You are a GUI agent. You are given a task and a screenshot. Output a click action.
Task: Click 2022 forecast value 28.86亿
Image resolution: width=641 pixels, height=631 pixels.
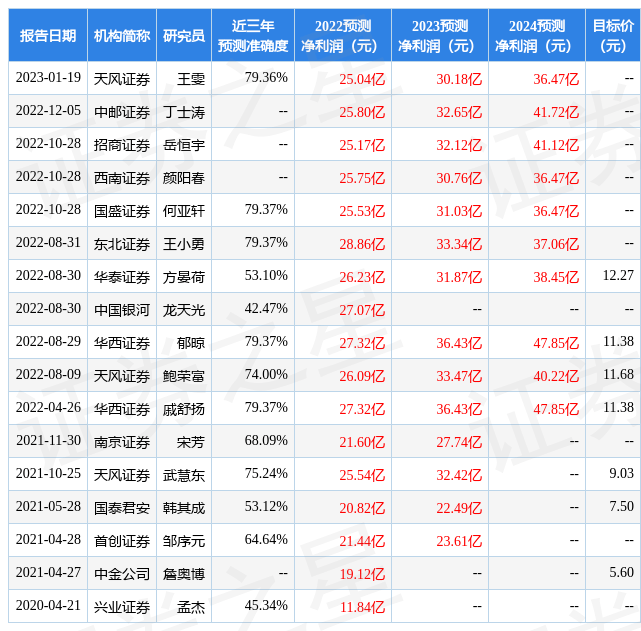(x=362, y=244)
